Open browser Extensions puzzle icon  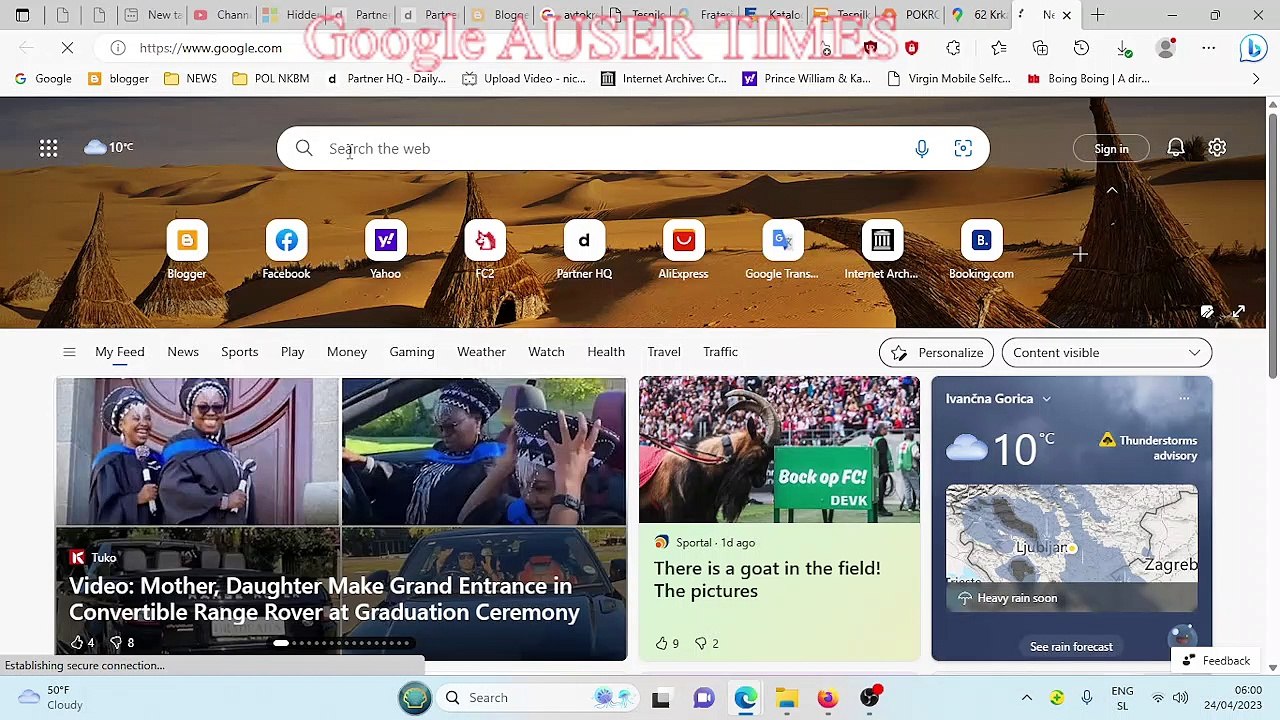point(953,48)
